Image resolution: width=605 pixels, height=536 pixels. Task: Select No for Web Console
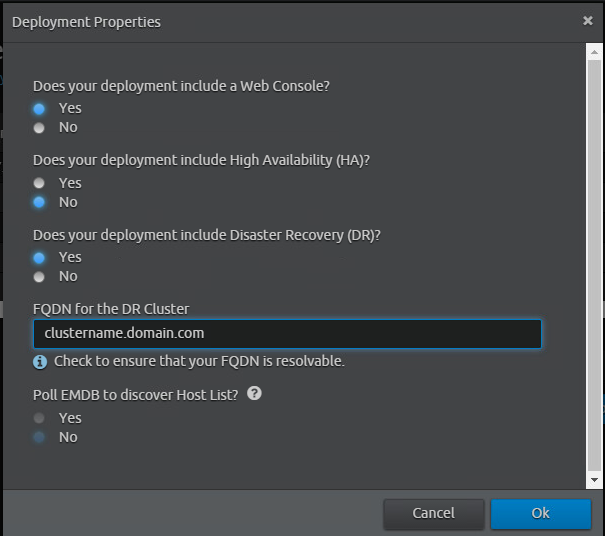coord(39,127)
